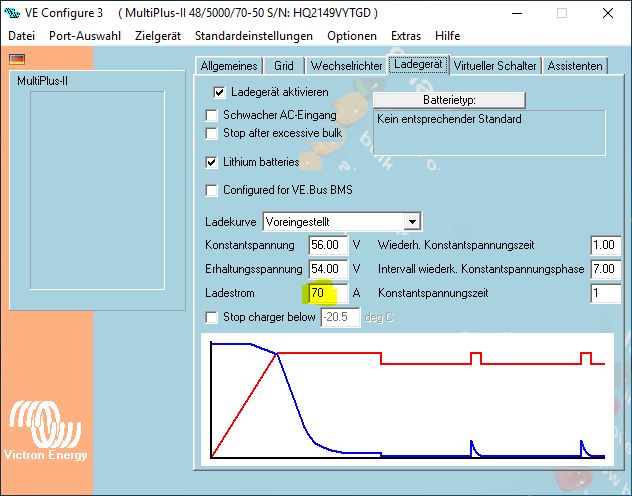Click the VE Configure app icon in title bar
632x496 pixels.
[x=12, y=13]
